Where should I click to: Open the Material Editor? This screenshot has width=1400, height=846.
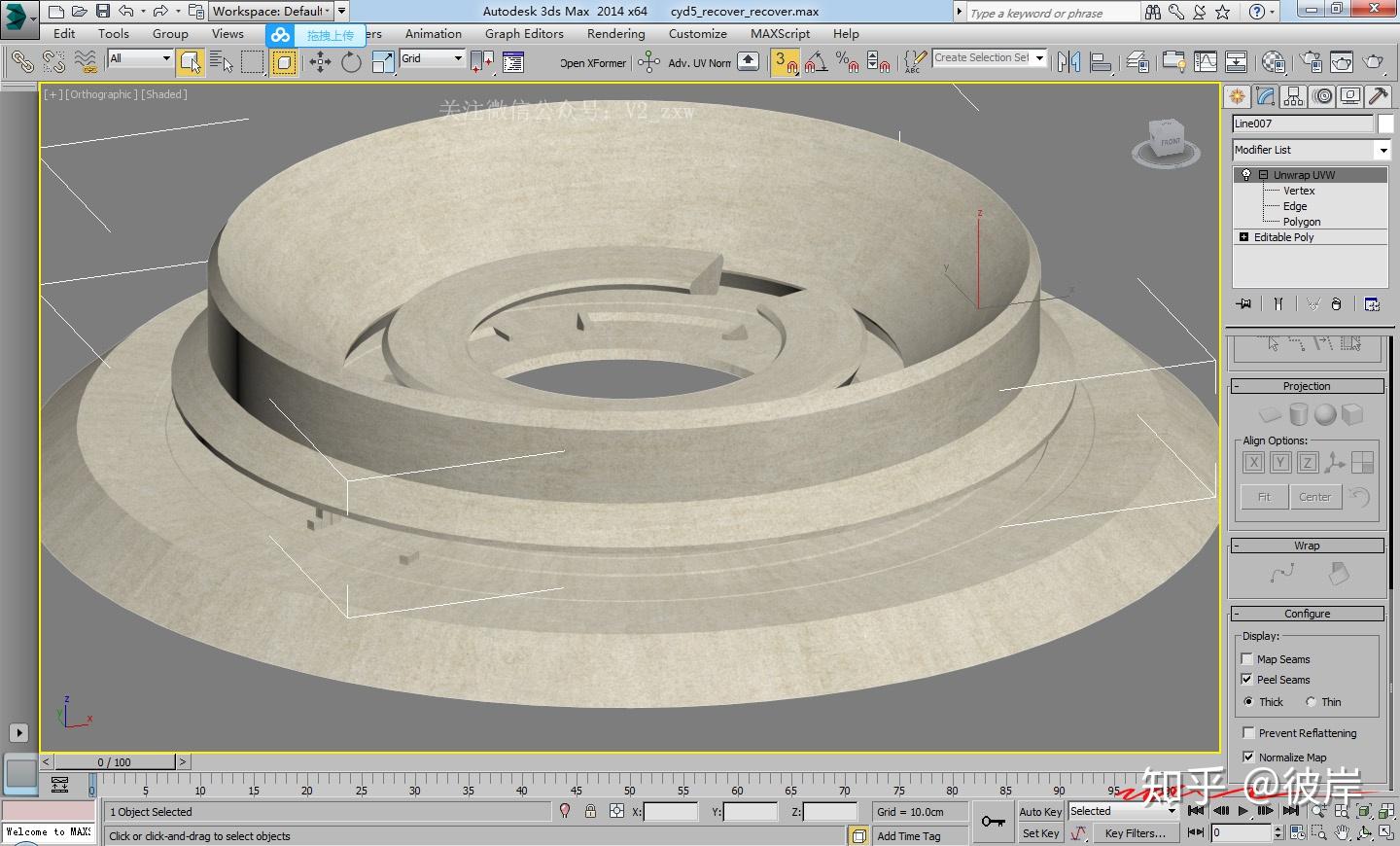point(1273,62)
